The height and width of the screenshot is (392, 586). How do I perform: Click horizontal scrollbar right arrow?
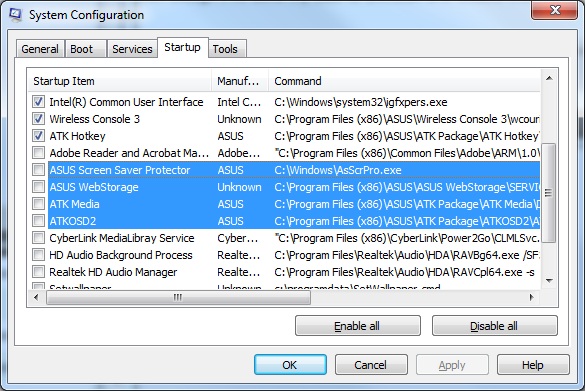(531, 297)
